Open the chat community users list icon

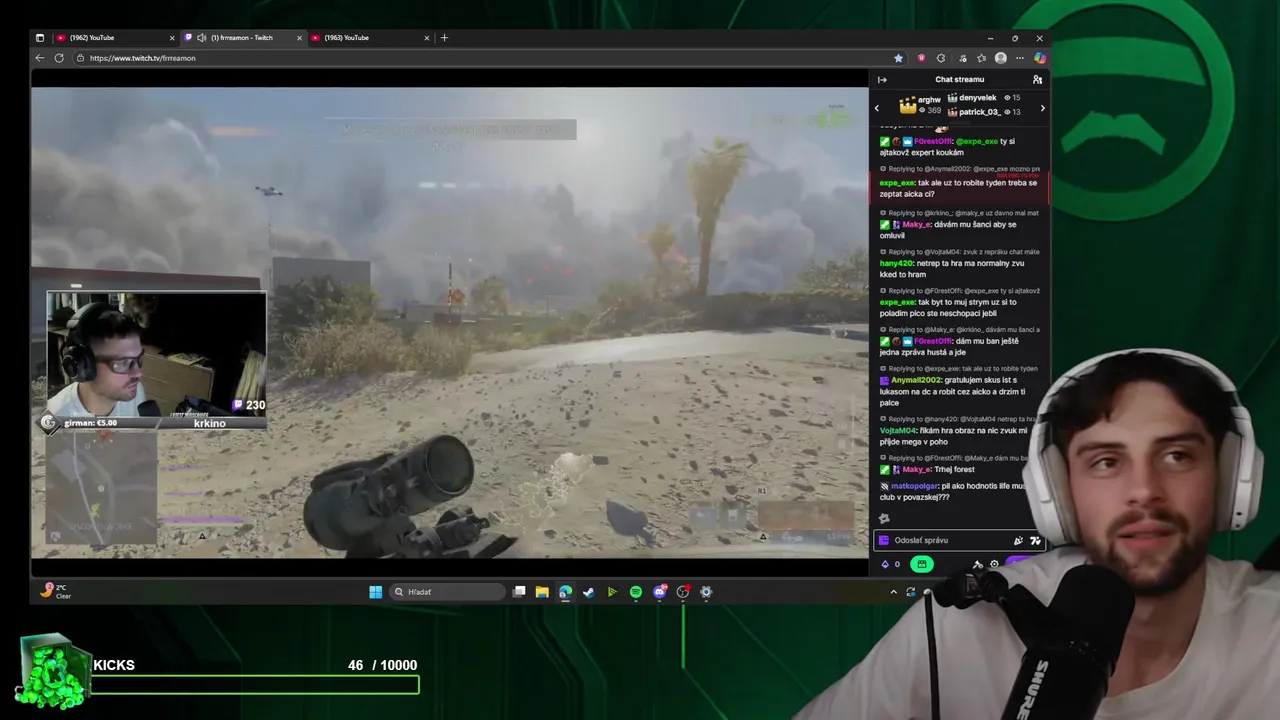[x=1037, y=80]
